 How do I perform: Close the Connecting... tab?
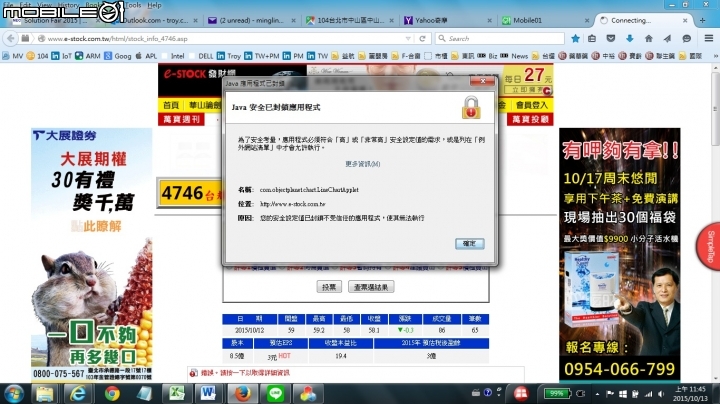pyautogui.click(x=685, y=20)
